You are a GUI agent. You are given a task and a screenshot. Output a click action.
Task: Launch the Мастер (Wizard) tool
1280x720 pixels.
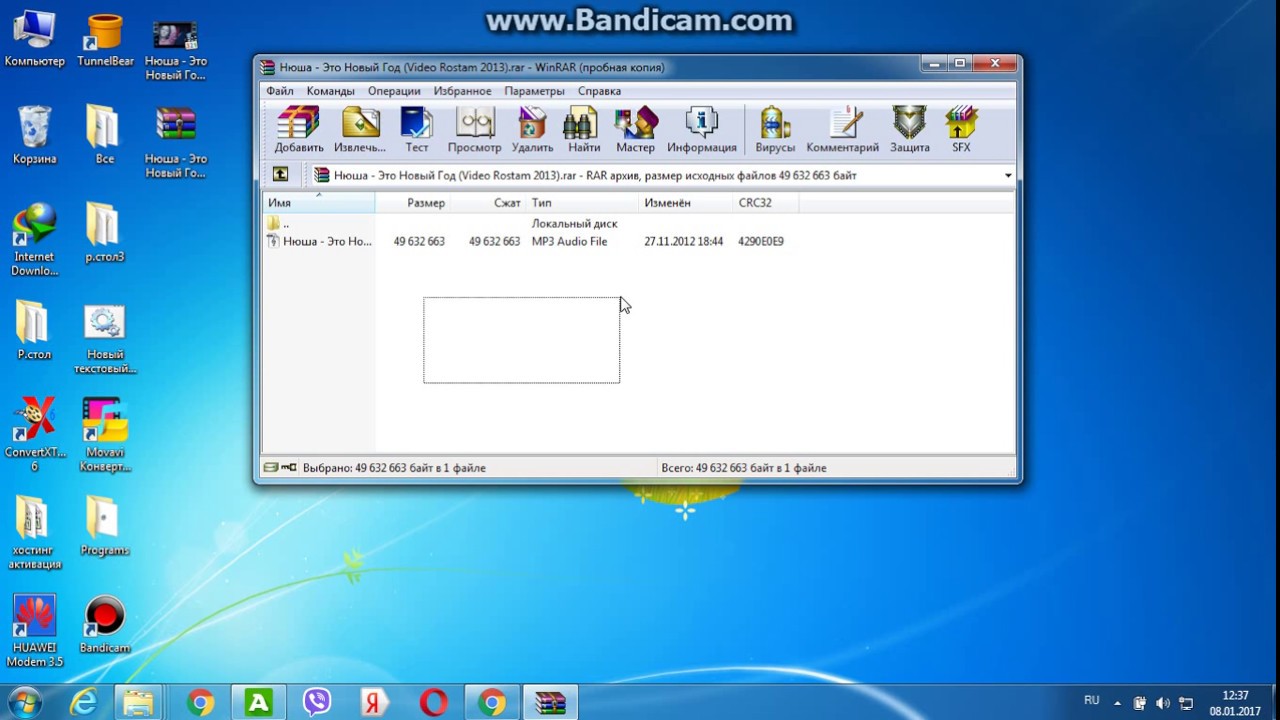click(x=635, y=130)
